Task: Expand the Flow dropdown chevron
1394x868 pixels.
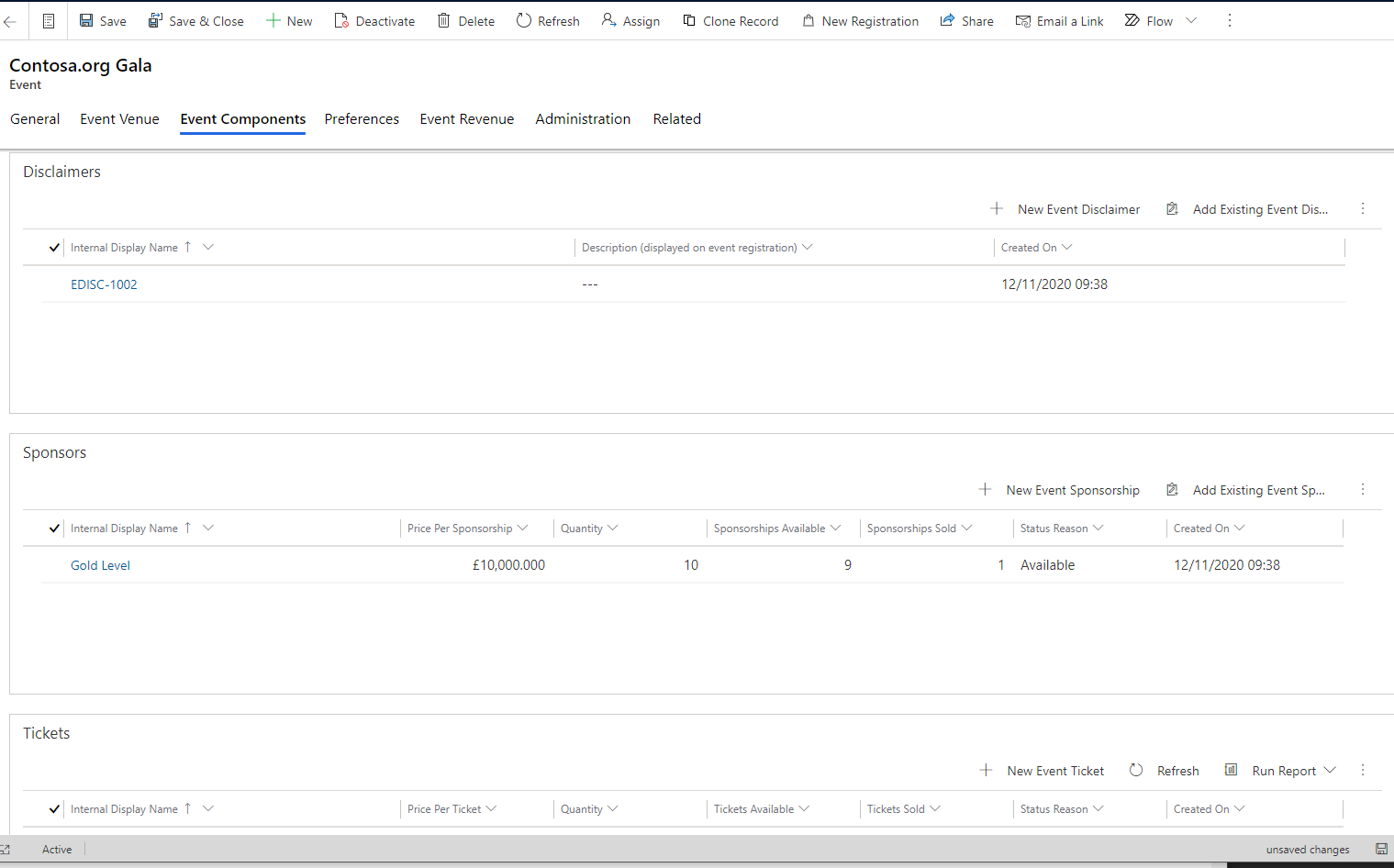Action: (1191, 21)
